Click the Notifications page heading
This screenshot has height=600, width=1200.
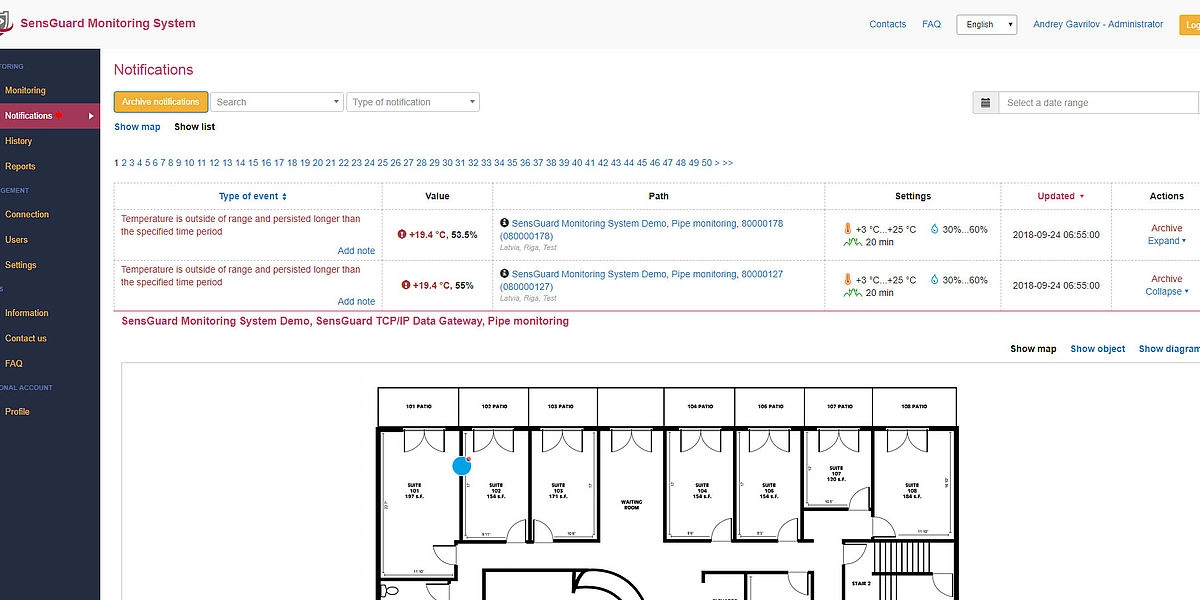(153, 70)
